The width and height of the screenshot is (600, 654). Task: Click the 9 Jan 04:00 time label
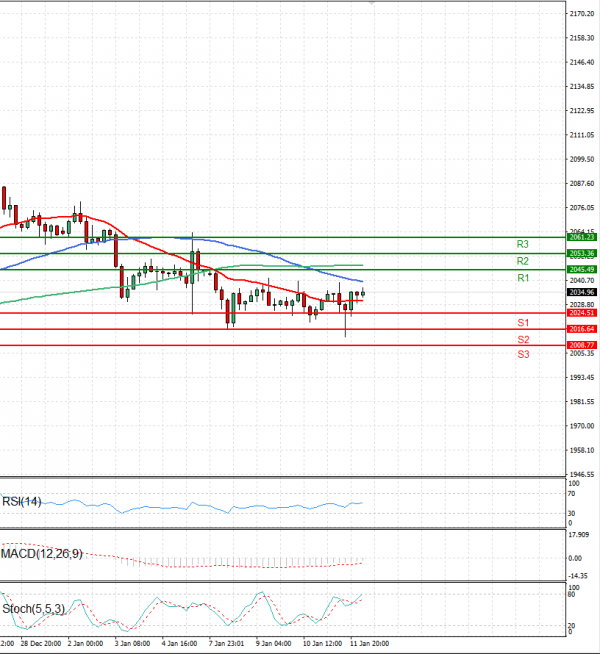274,644
